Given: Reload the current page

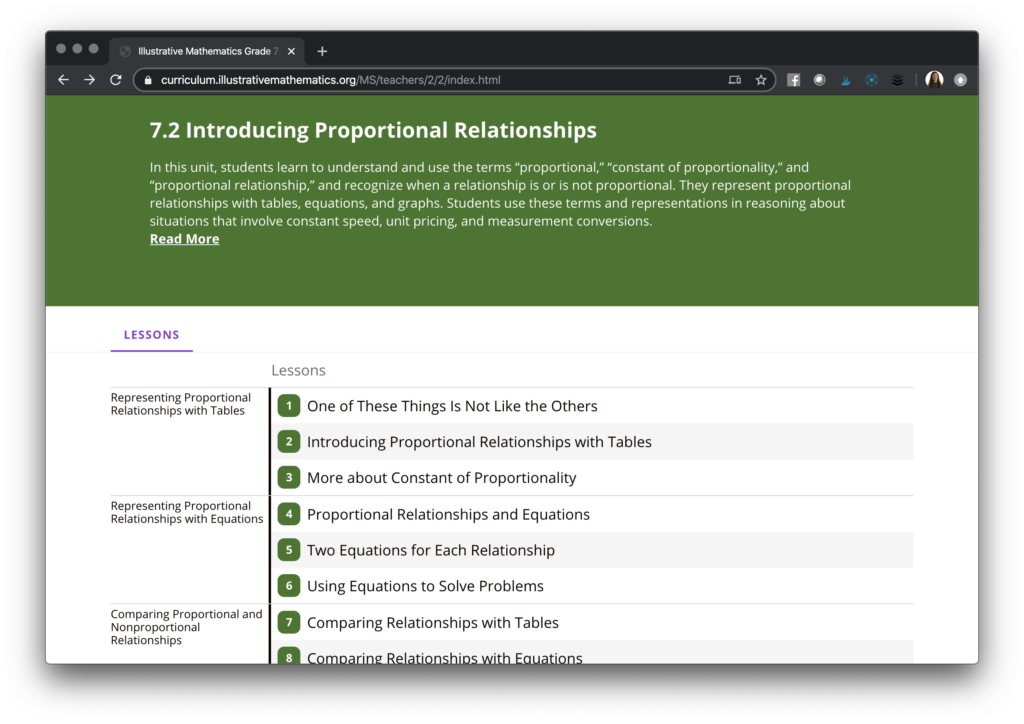Looking at the screenshot, I should [x=116, y=80].
